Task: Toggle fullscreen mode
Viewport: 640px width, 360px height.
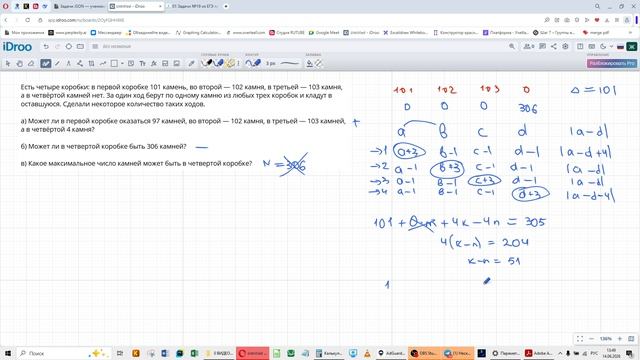Action: [x=580, y=339]
